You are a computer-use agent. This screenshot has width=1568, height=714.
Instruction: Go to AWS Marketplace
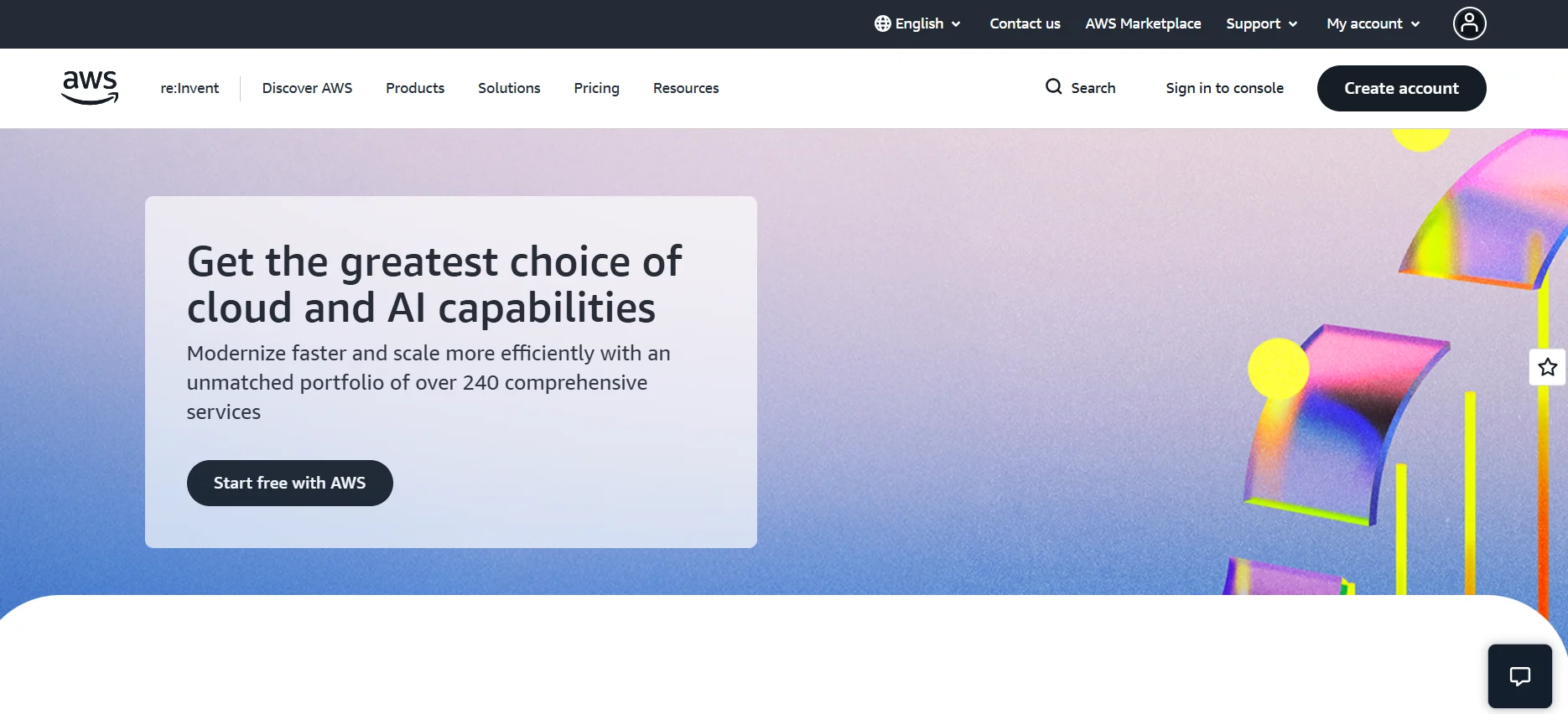click(1143, 23)
